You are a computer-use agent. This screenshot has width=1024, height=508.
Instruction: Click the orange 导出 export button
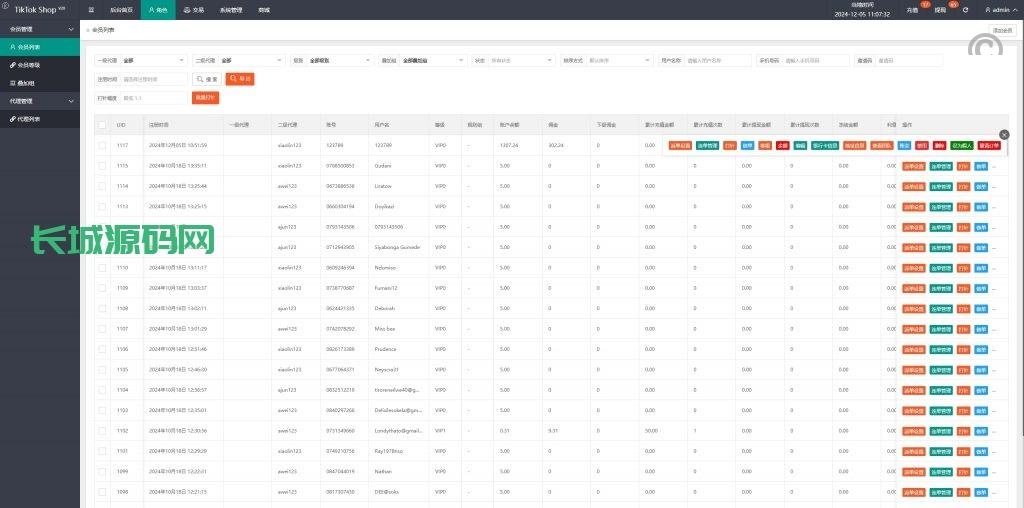(x=240, y=78)
